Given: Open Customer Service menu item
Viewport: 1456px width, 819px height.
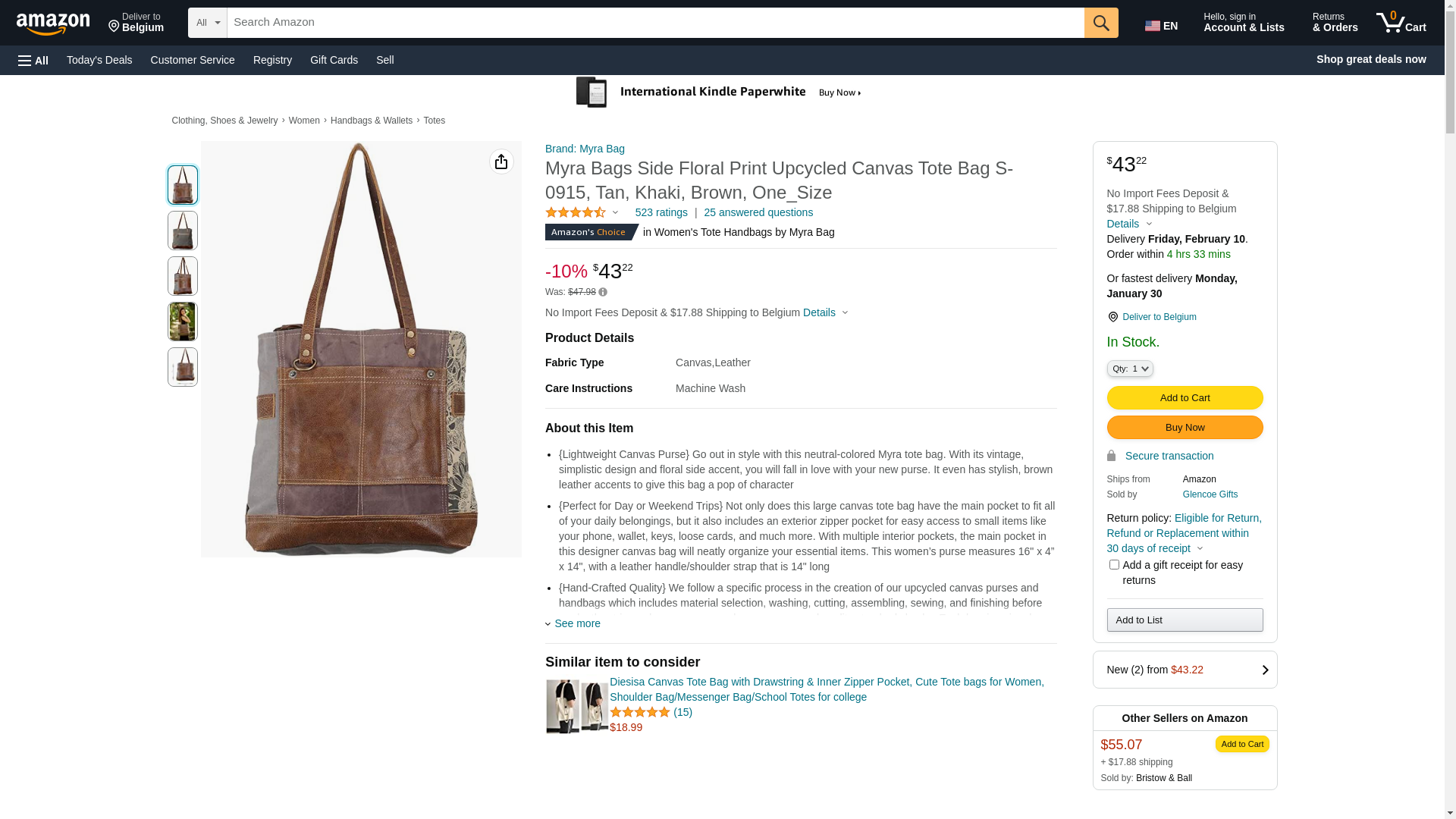Looking at the screenshot, I should [193, 60].
